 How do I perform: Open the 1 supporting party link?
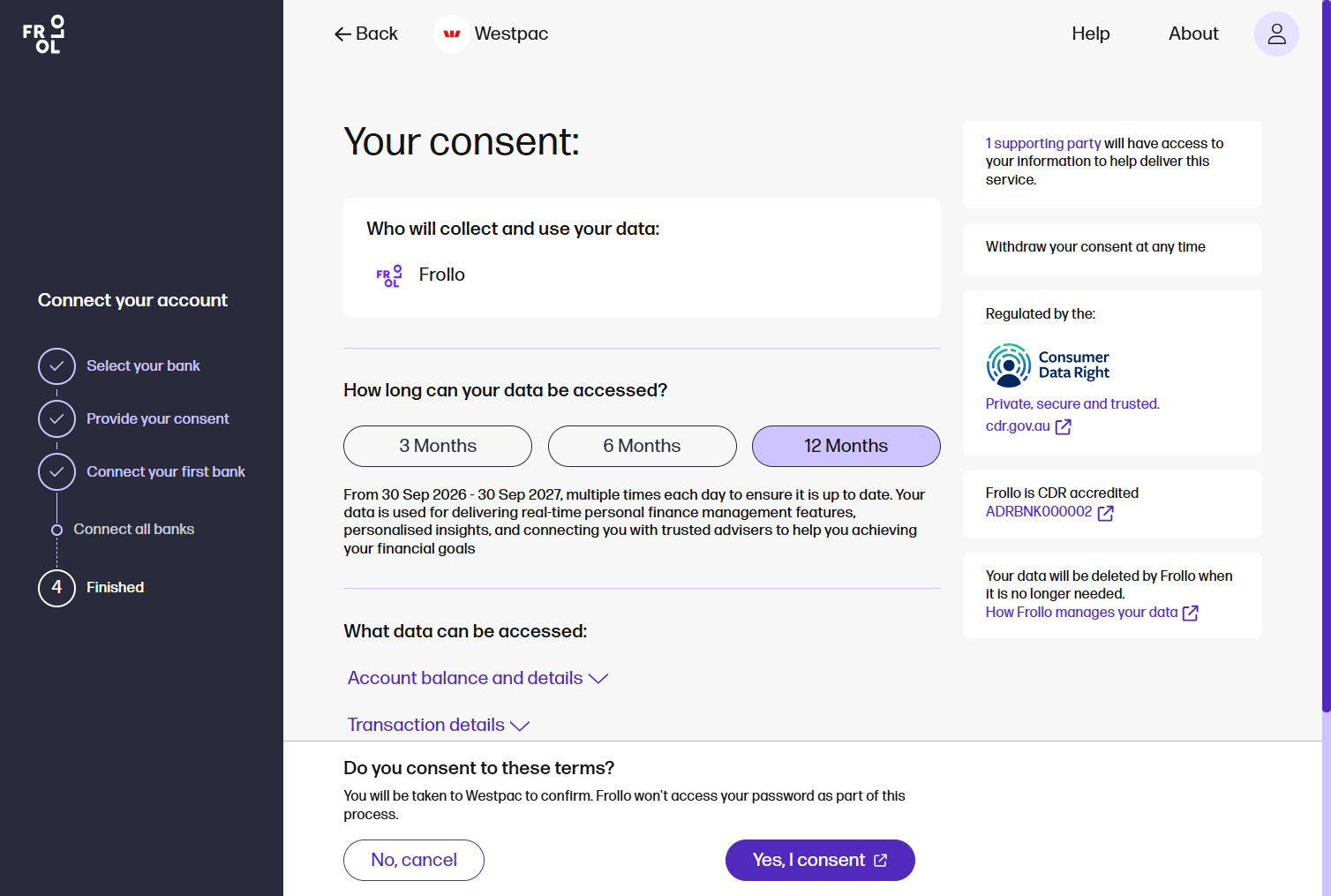tap(1043, 143)
